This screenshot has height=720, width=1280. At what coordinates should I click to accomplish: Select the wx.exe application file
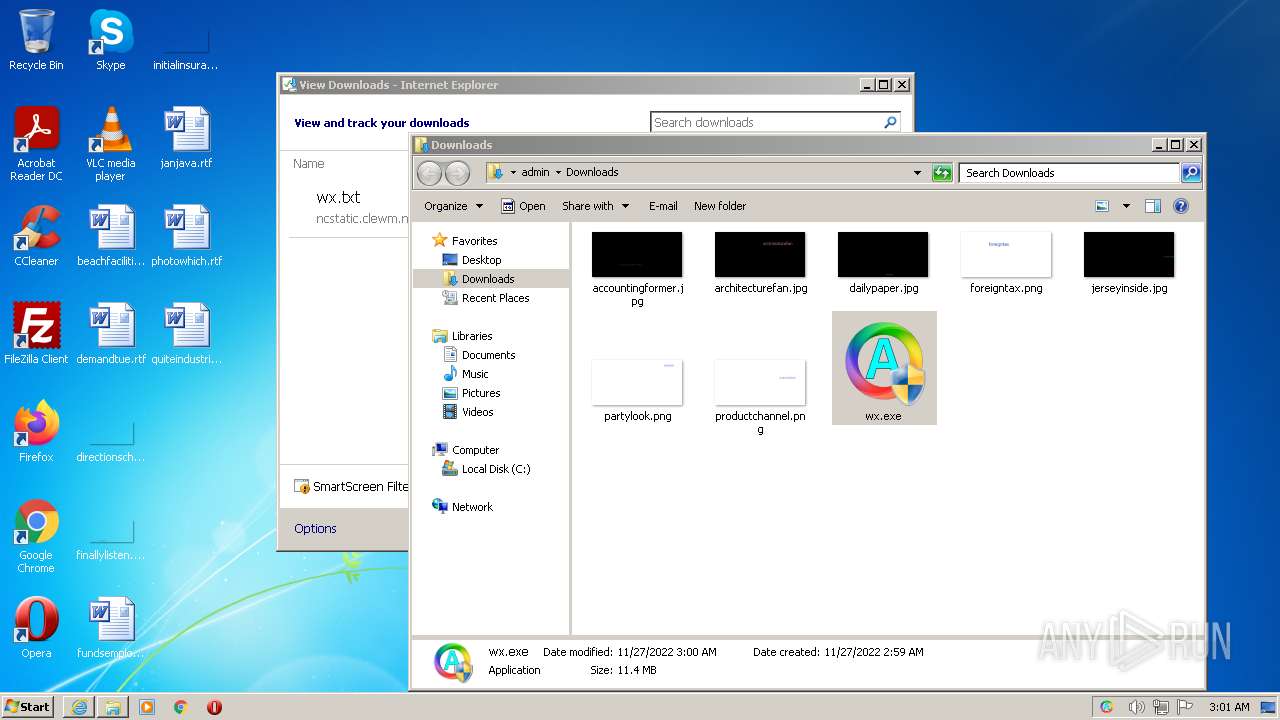click(884, 368)
